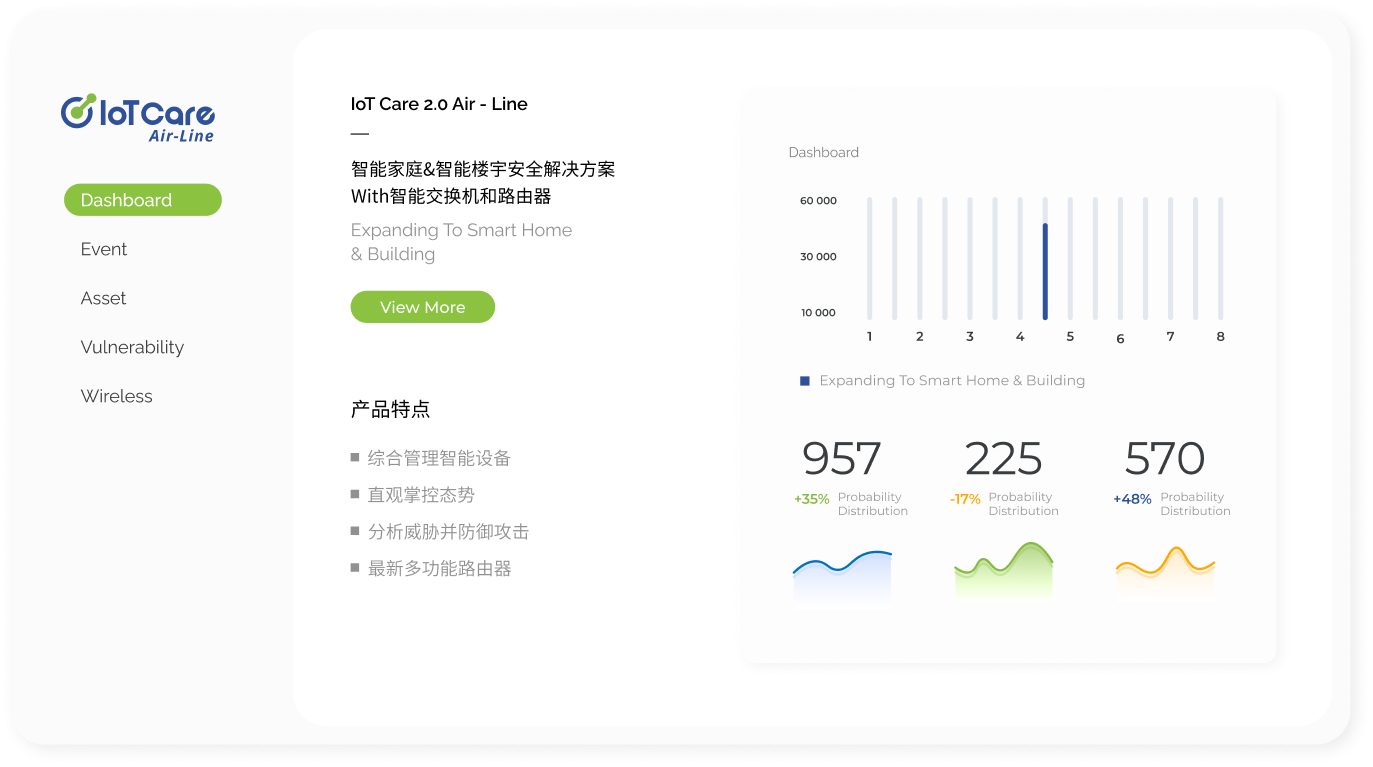Screen dimensions: 1373x767
Task: Click the legend text Expanding To Smart Home & Building
Action: pyautogui.click(x=952, y=380)
